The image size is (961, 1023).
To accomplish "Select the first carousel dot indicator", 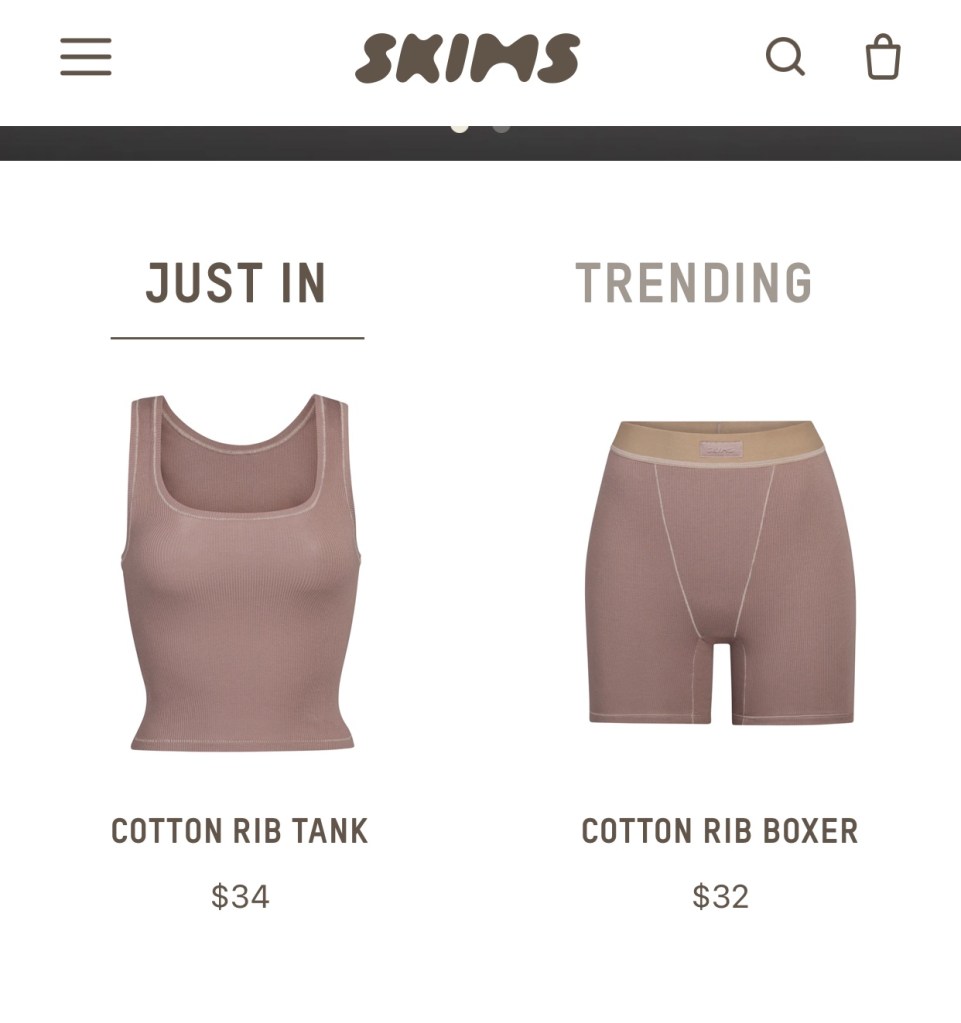I will pos(460,128).
